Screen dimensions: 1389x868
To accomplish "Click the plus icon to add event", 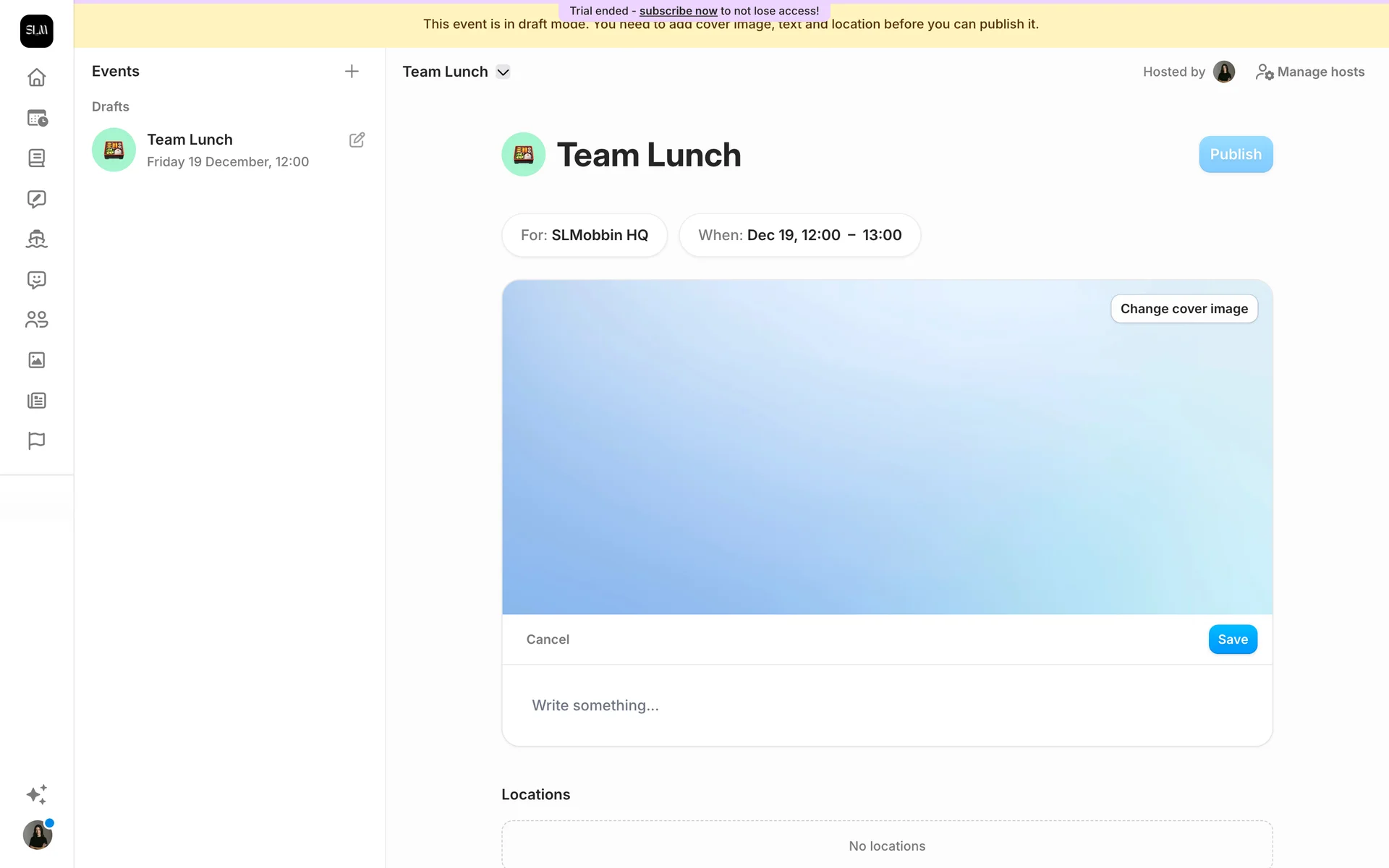I will click(352, 71).
